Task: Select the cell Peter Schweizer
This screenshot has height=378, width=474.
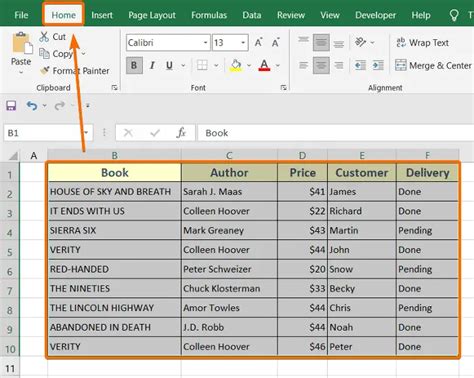Action: pyautogui.click(x=229, y=269)
